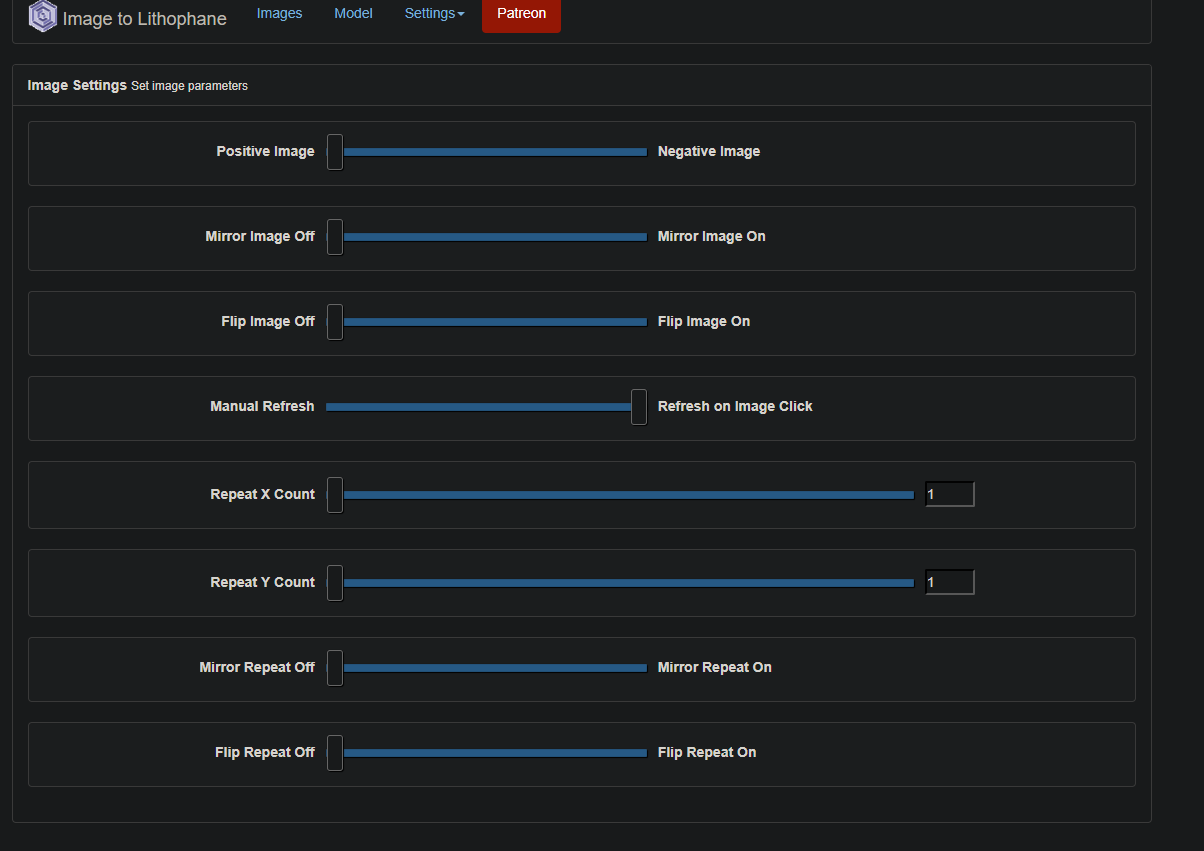Click the Image to Lithophane logo icon
Screen dimensions: 1204x851
point(43,17)
